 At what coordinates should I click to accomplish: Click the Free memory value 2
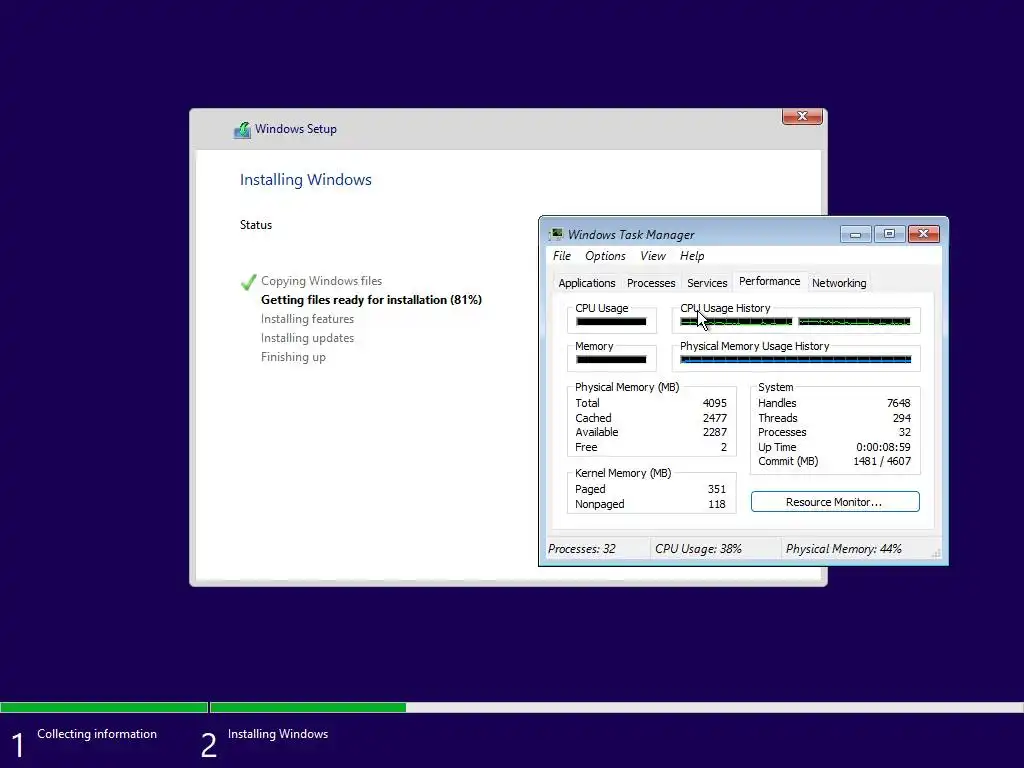coord(724,447)
